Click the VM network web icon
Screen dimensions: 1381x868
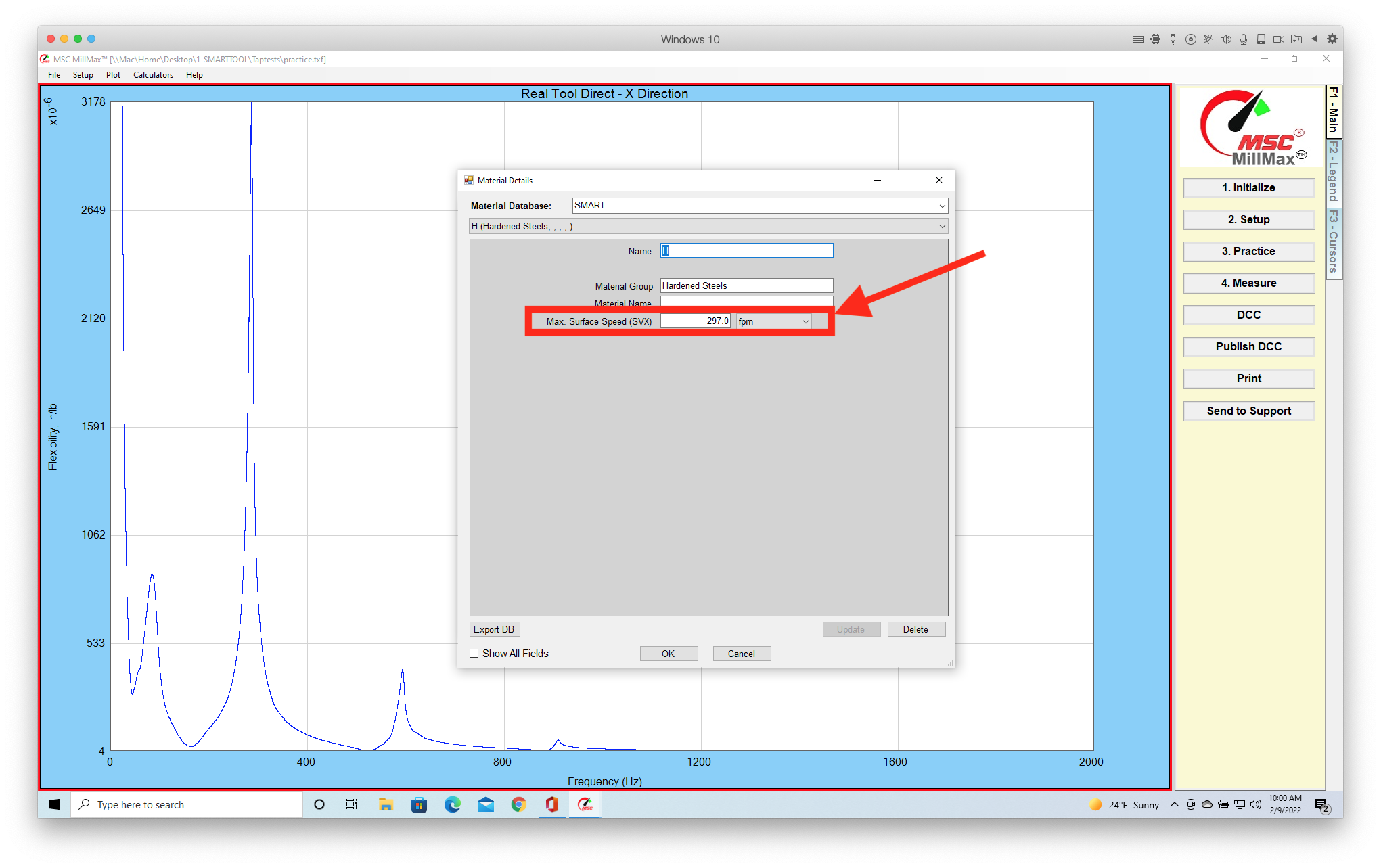point(1208,39)
